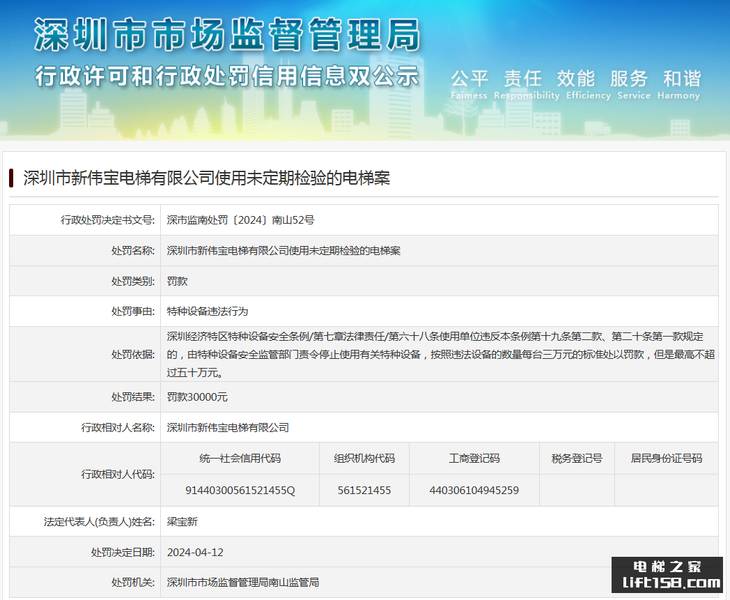This screenshot has height=600, width=730.
Task: Click the 处罚名称 value text
Action: point(284,251)
